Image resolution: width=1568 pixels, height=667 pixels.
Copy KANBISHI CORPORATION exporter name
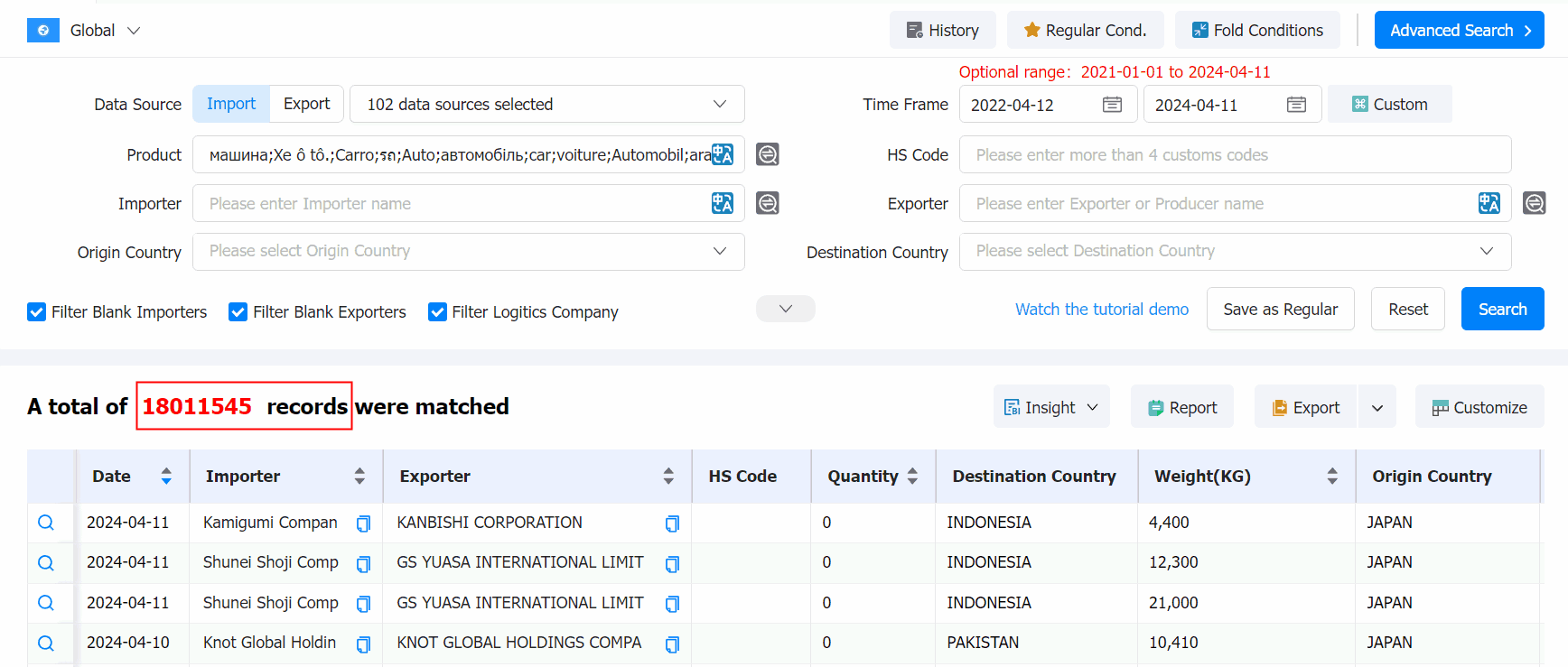[x=672, y=523]
